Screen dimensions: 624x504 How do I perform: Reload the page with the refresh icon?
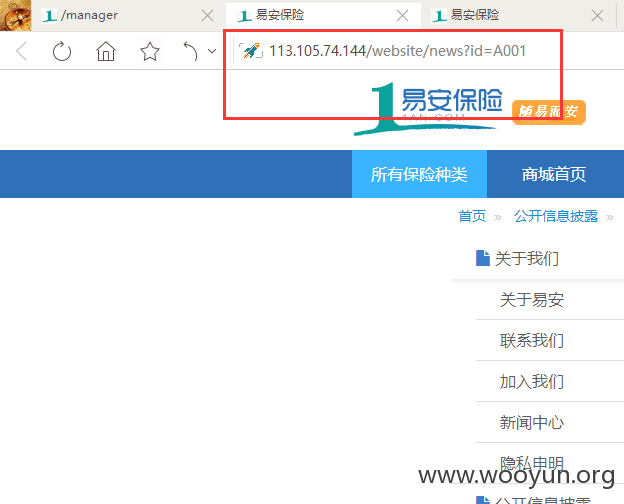tap(62, 51)
